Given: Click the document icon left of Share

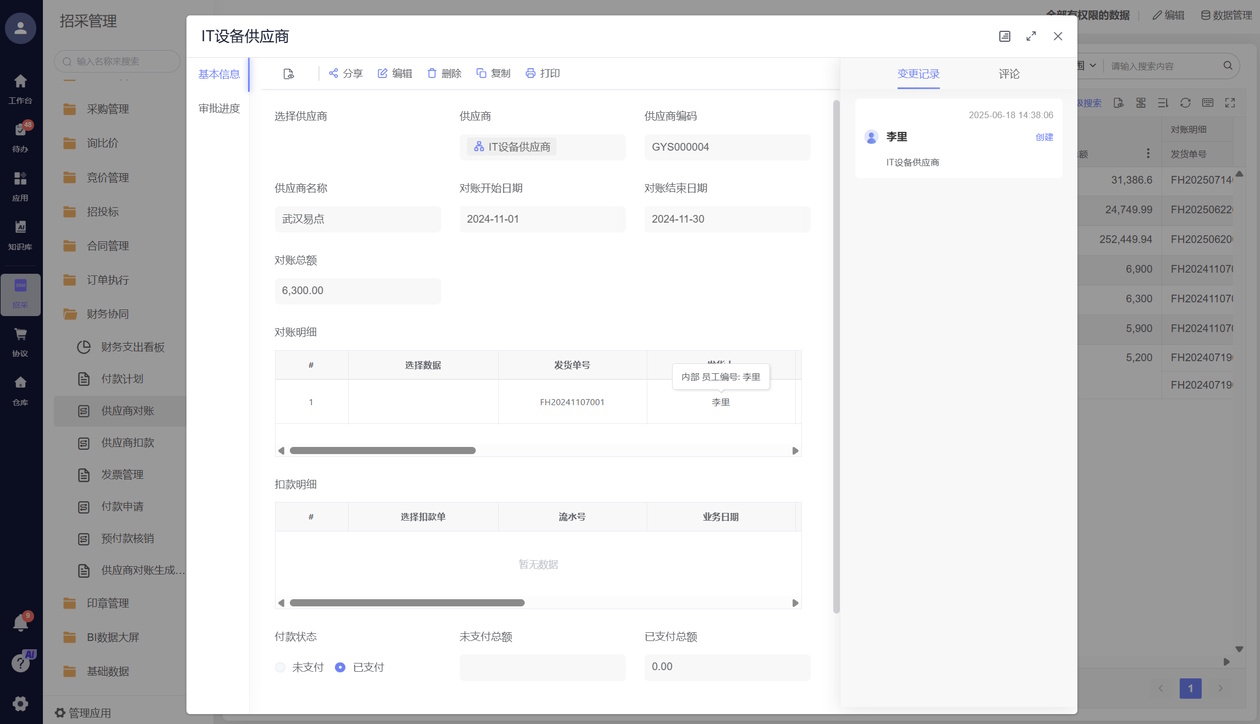Looking at the screenshot, I should (x=289, y=74).
